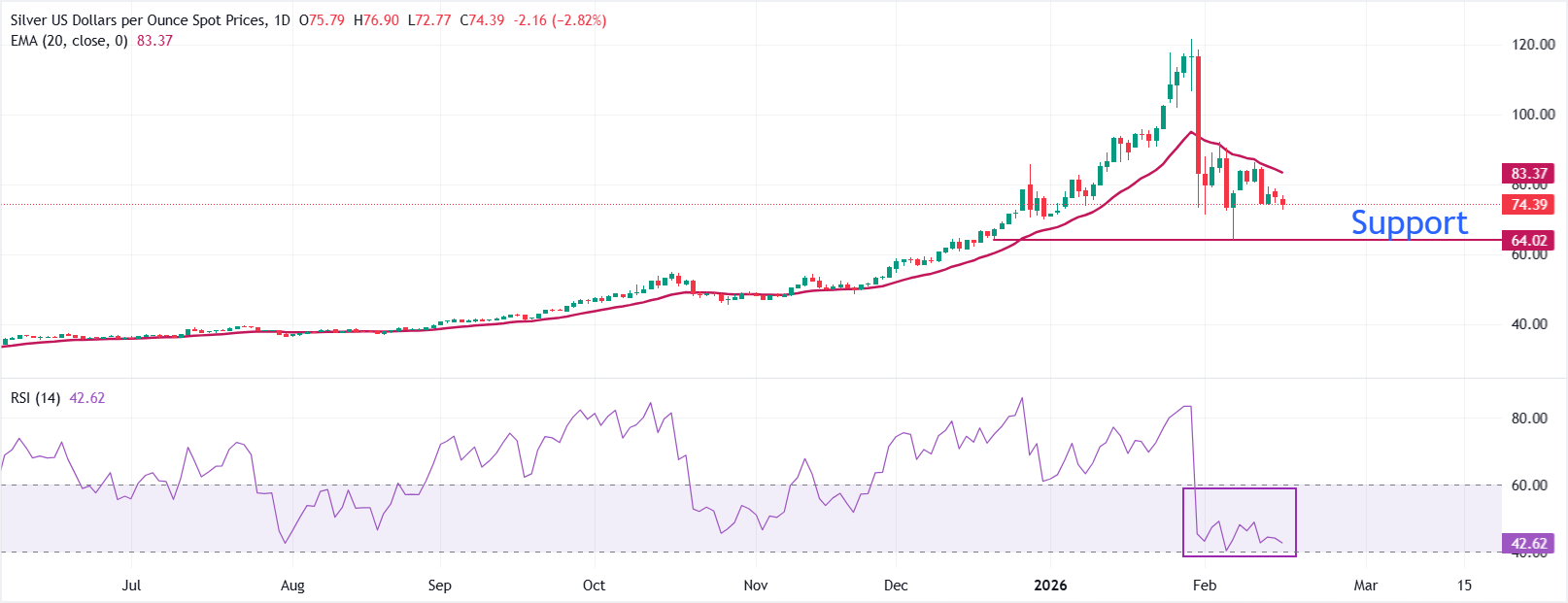Image resolution: width=1568 pixels, height=603 pixels.
Task: Select the EMA (20, close, 0) indicator legend
Action: 69,41
